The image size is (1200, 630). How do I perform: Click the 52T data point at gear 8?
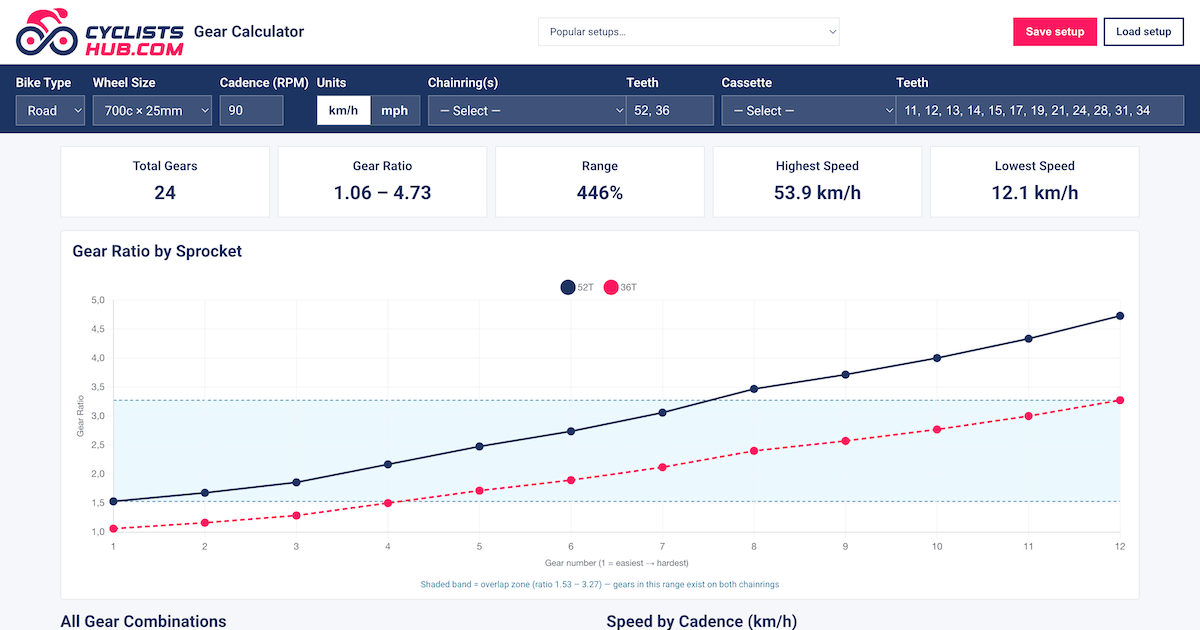coord(754,389)
